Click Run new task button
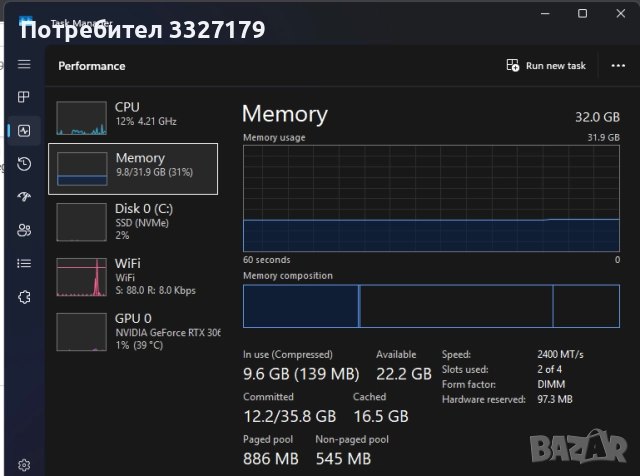Image resolution: width=640 pixels, height=476 pixels. point(546,65)
